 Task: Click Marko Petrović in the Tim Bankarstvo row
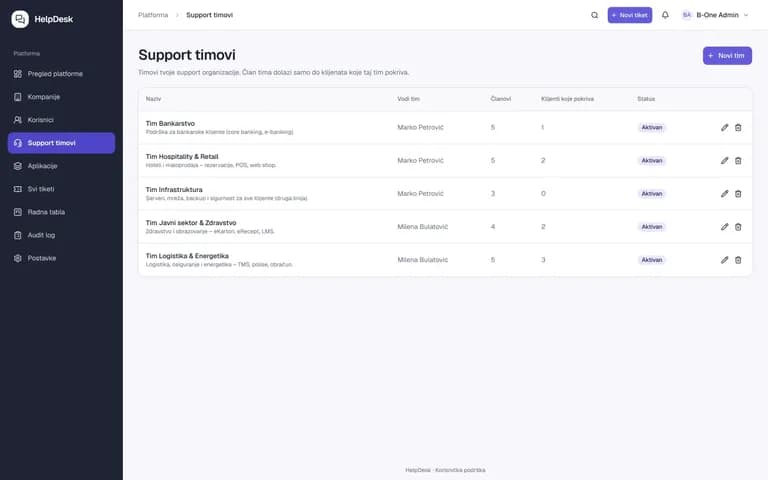420,127
